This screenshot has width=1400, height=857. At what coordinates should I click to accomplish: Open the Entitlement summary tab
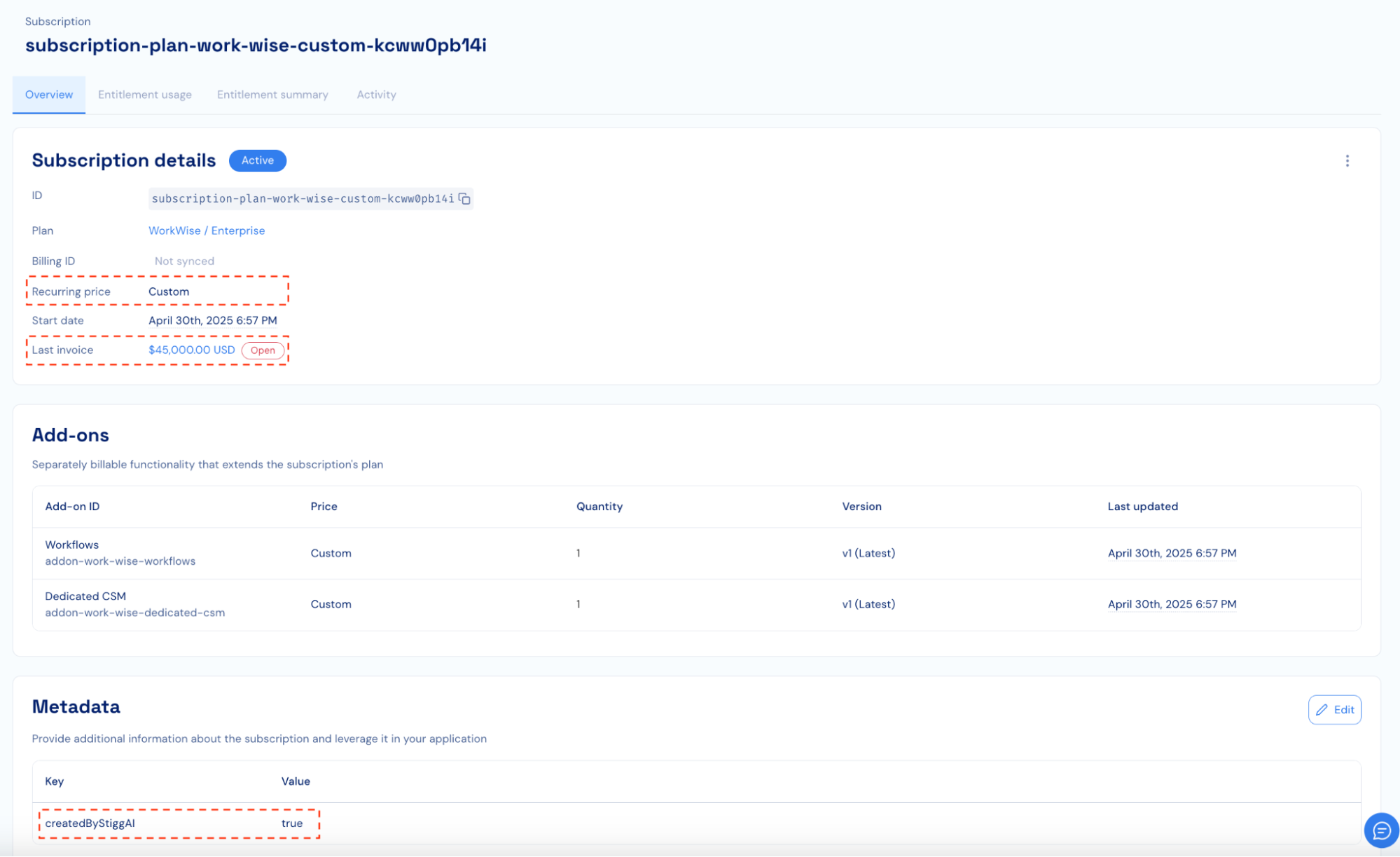[x=272, y=95]
